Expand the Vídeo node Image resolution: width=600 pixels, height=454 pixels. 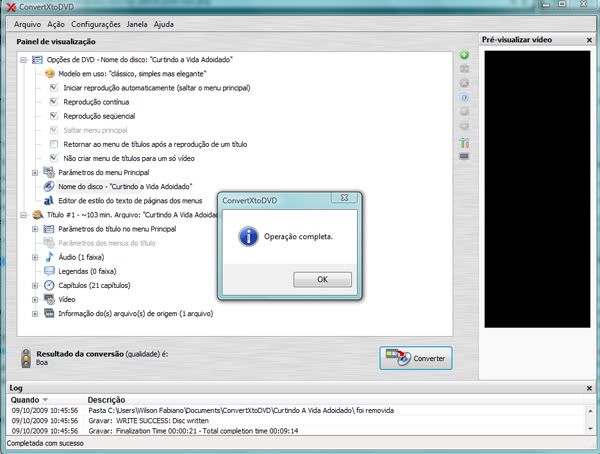click(35, 299)
